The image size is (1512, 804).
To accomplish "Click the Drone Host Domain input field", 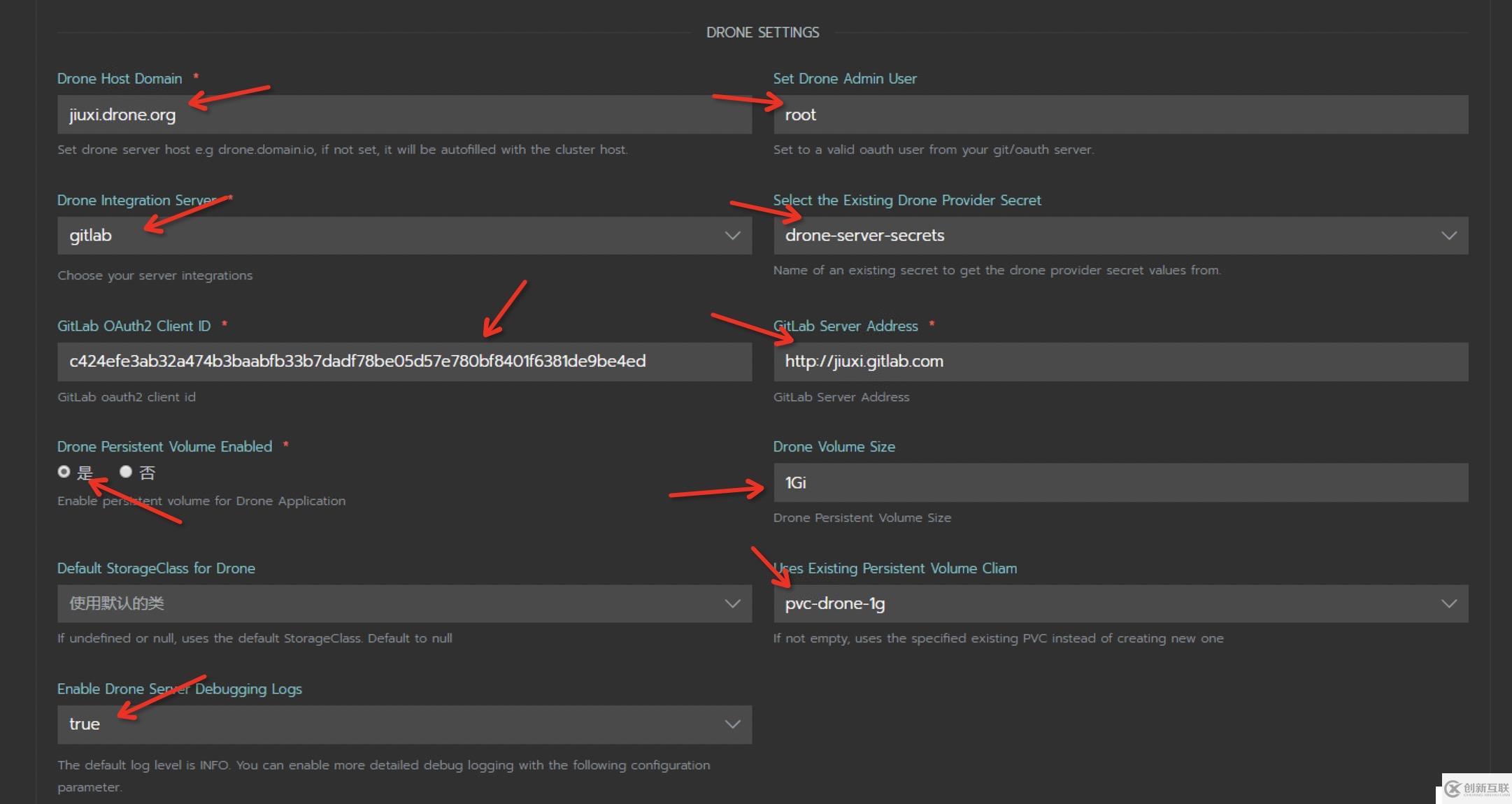I will pyautogui.click(x=404, y=115).
